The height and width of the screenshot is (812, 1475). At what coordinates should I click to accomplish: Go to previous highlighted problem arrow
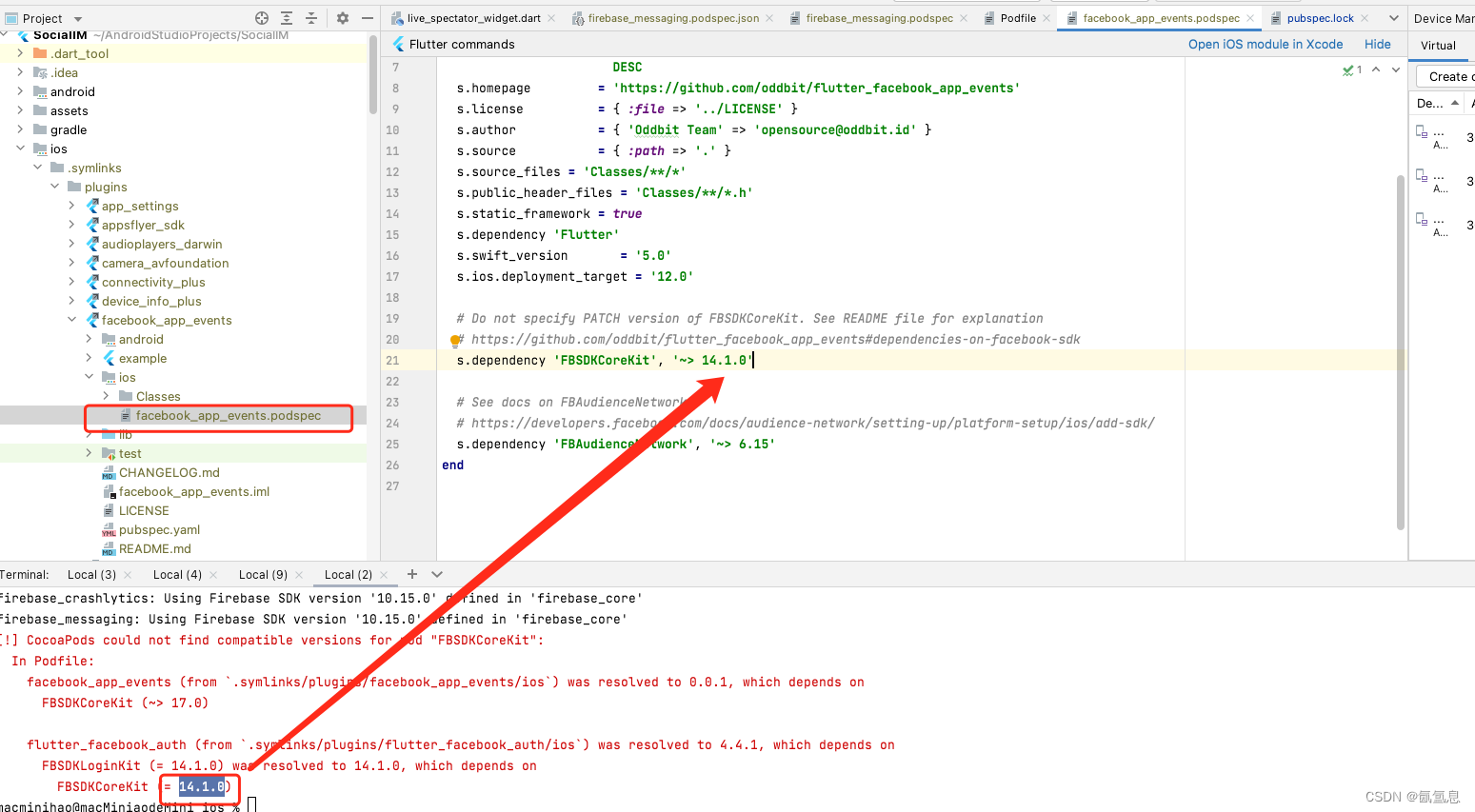pyautogui.click(x=1376, y=69)
